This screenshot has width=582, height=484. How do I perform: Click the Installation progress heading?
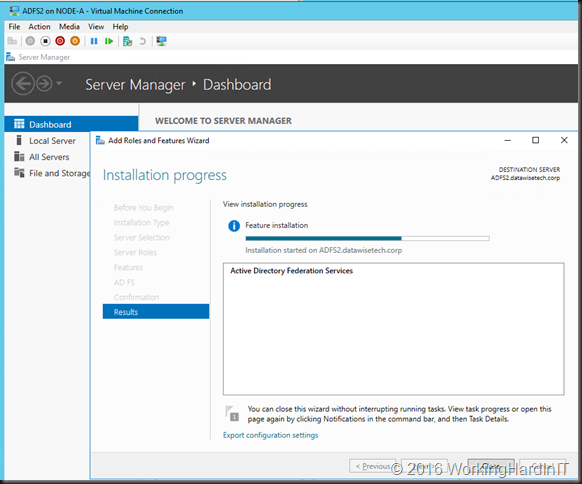click(164, 175)
